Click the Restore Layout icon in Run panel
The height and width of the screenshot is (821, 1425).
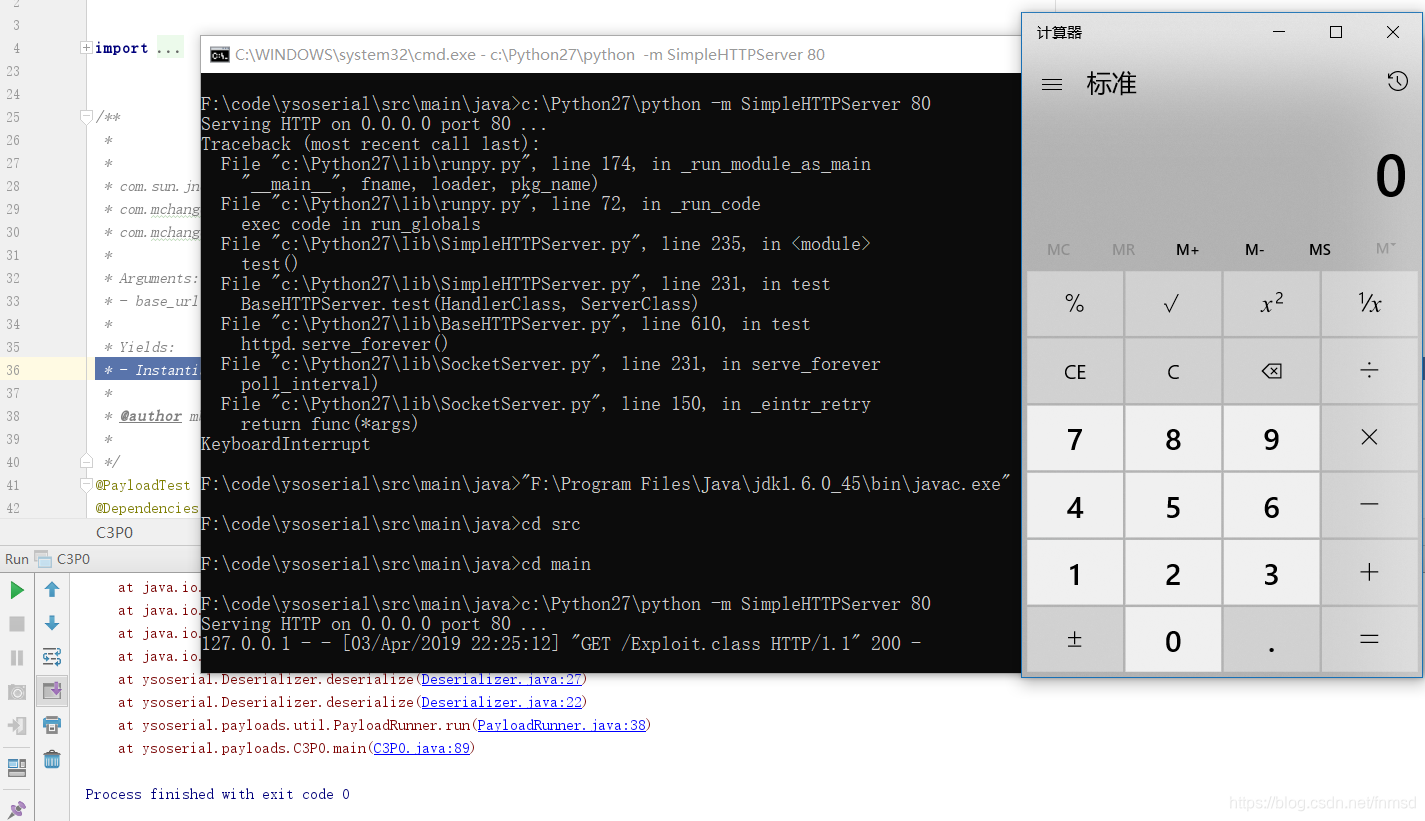(17, 768)
